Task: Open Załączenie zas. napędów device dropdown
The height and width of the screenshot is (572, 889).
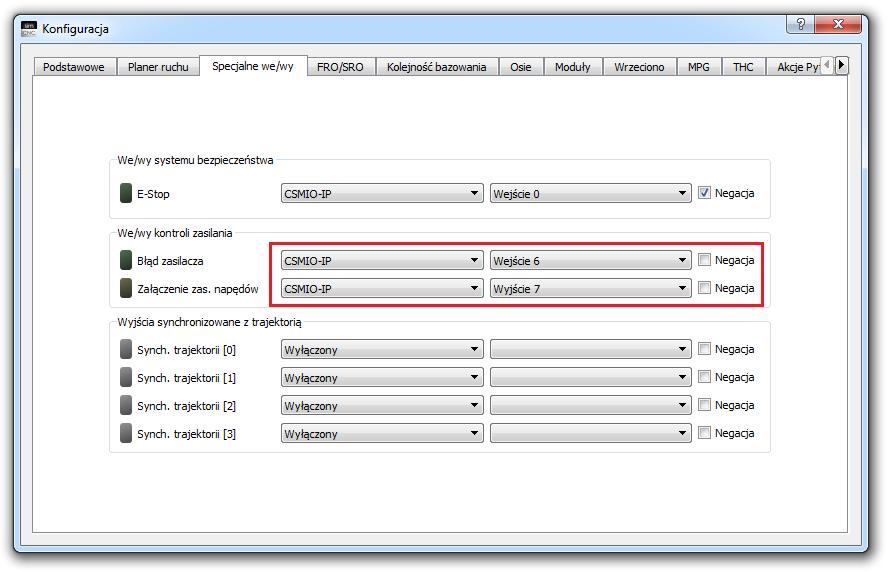Action: pos(382,289)
